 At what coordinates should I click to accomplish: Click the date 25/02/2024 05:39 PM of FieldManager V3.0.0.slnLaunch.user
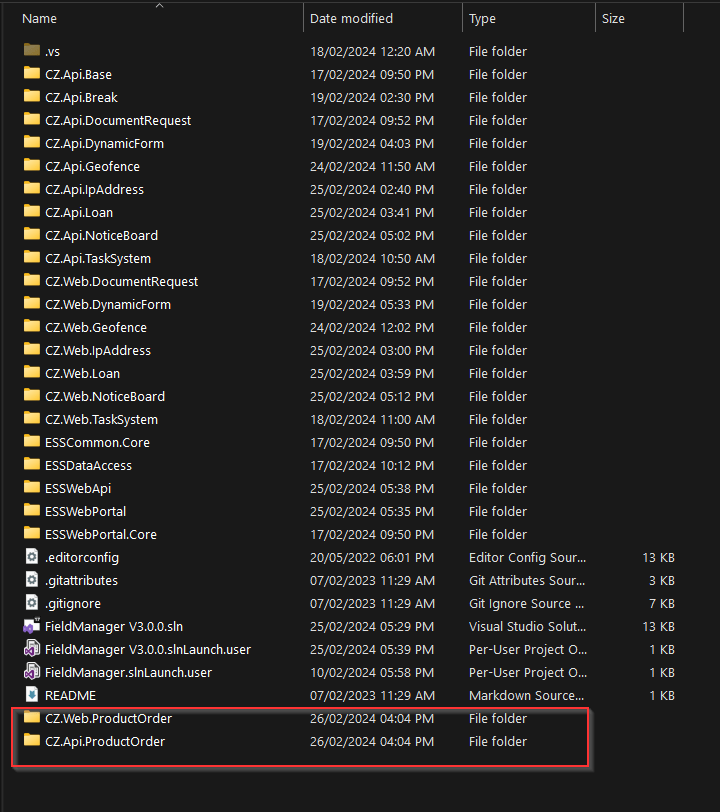[x=372, y=650]
